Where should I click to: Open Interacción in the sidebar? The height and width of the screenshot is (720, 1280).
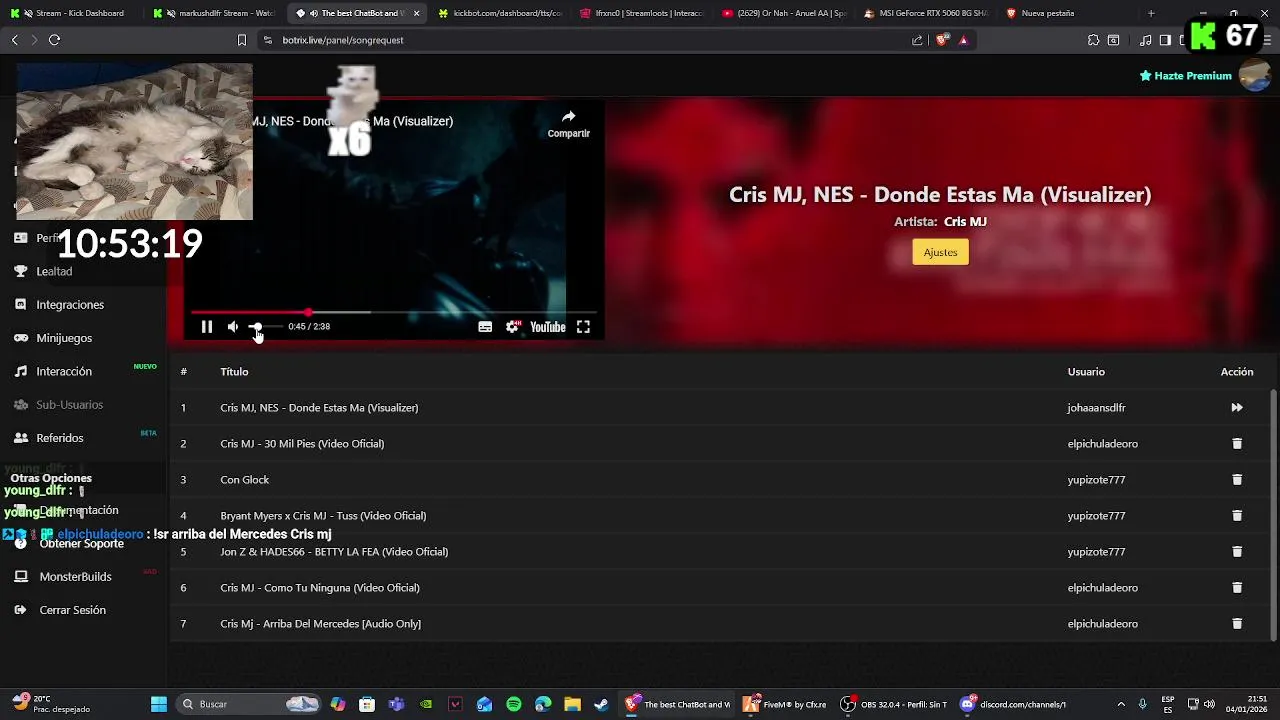point(64,371)
